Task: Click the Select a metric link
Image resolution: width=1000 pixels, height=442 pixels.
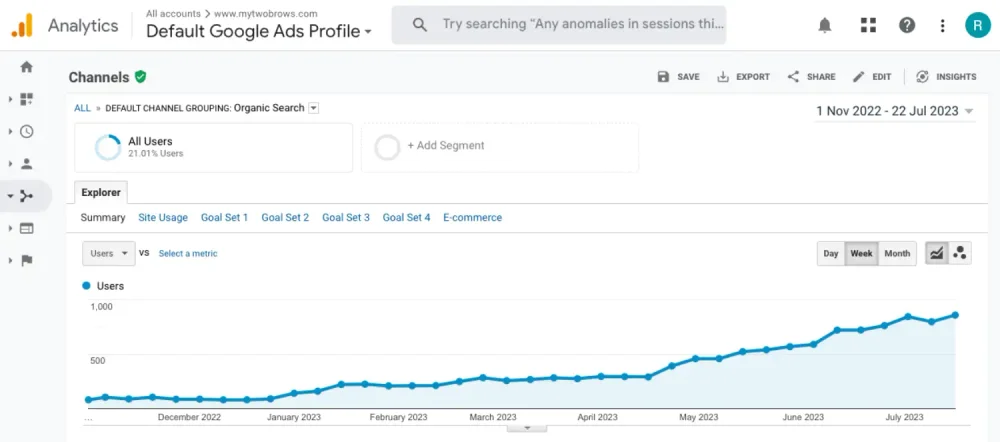Action: tap(188, 254)
